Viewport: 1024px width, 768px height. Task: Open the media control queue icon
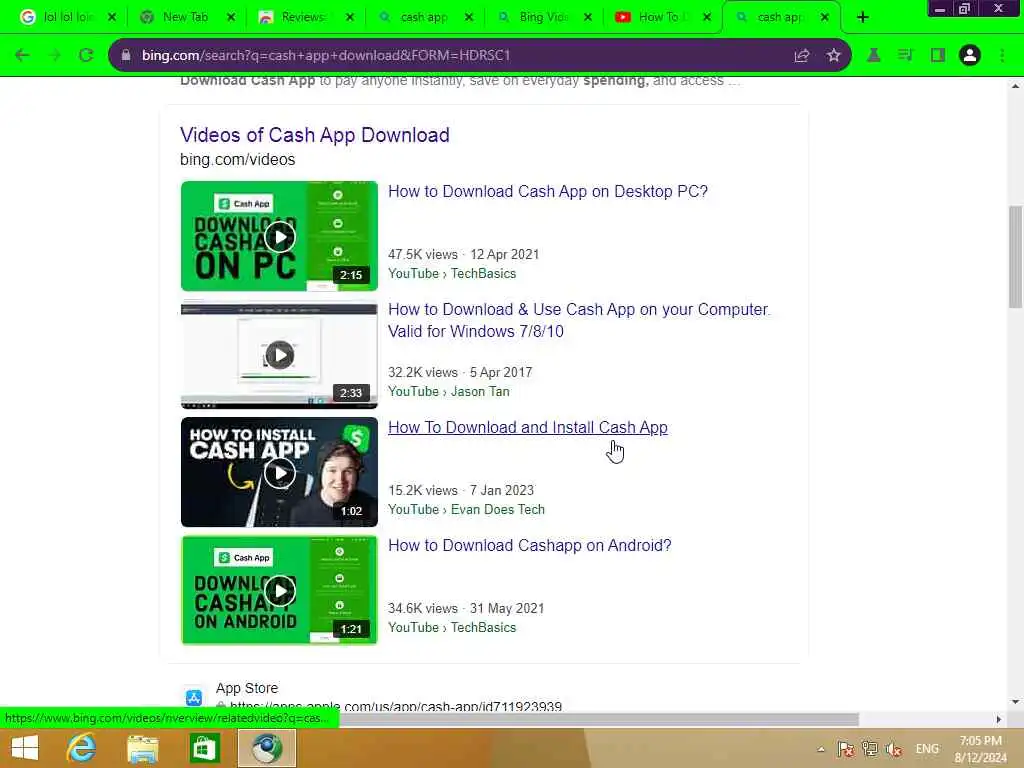[x=905, y=56]
